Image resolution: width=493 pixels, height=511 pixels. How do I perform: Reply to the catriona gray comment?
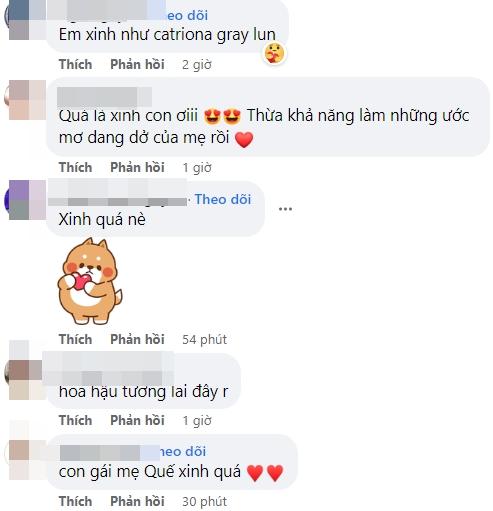click(137, 64)
